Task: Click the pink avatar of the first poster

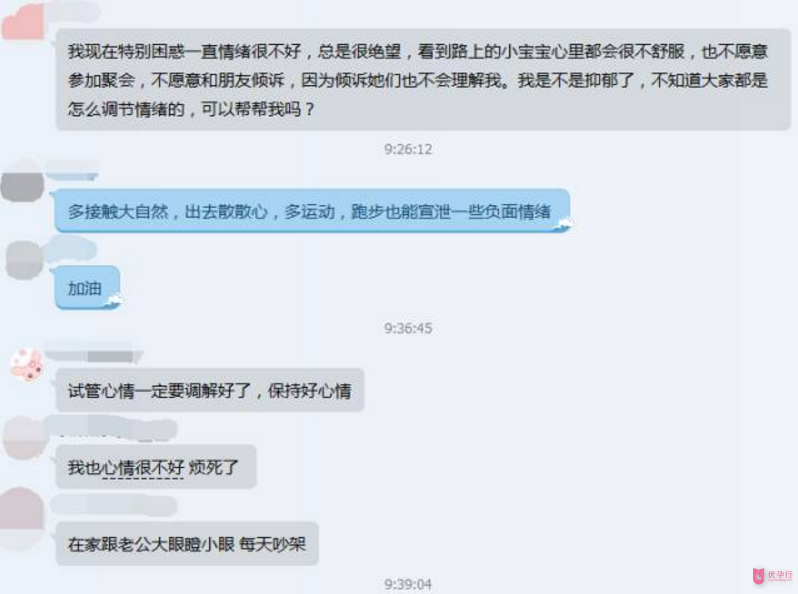Action: coord(23,21)
